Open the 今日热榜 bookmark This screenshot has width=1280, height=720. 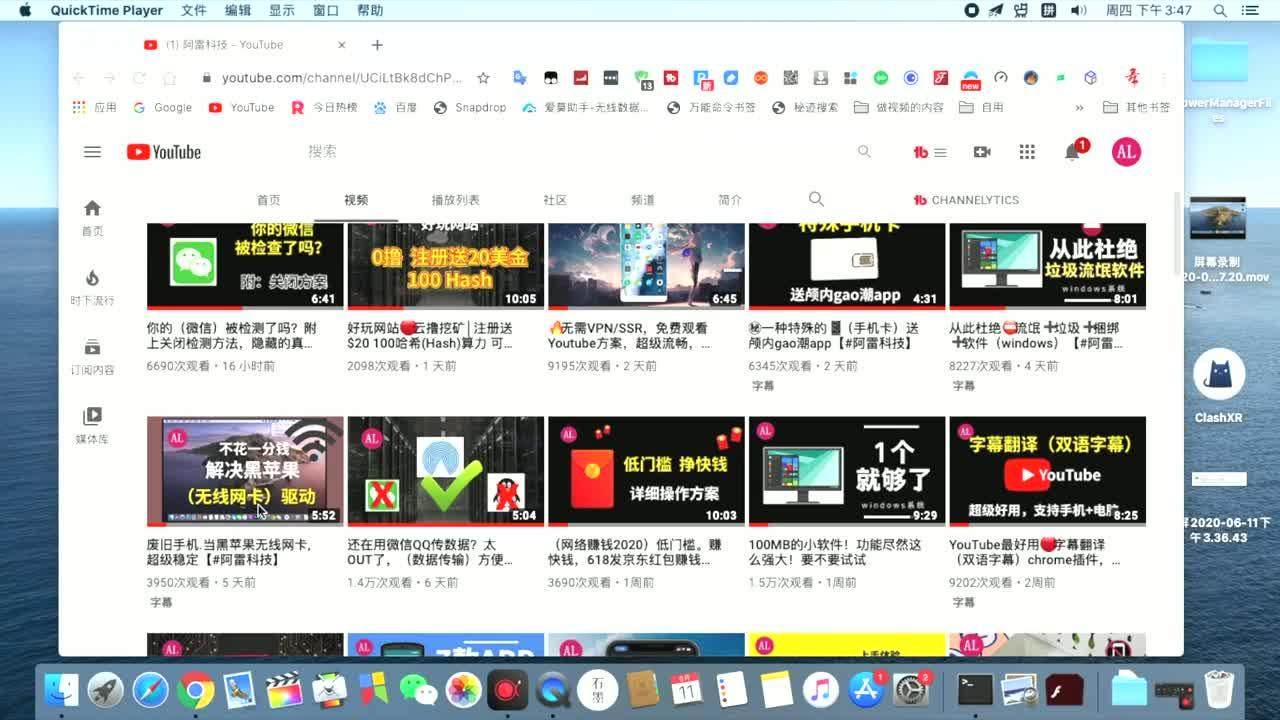[324, 107]
